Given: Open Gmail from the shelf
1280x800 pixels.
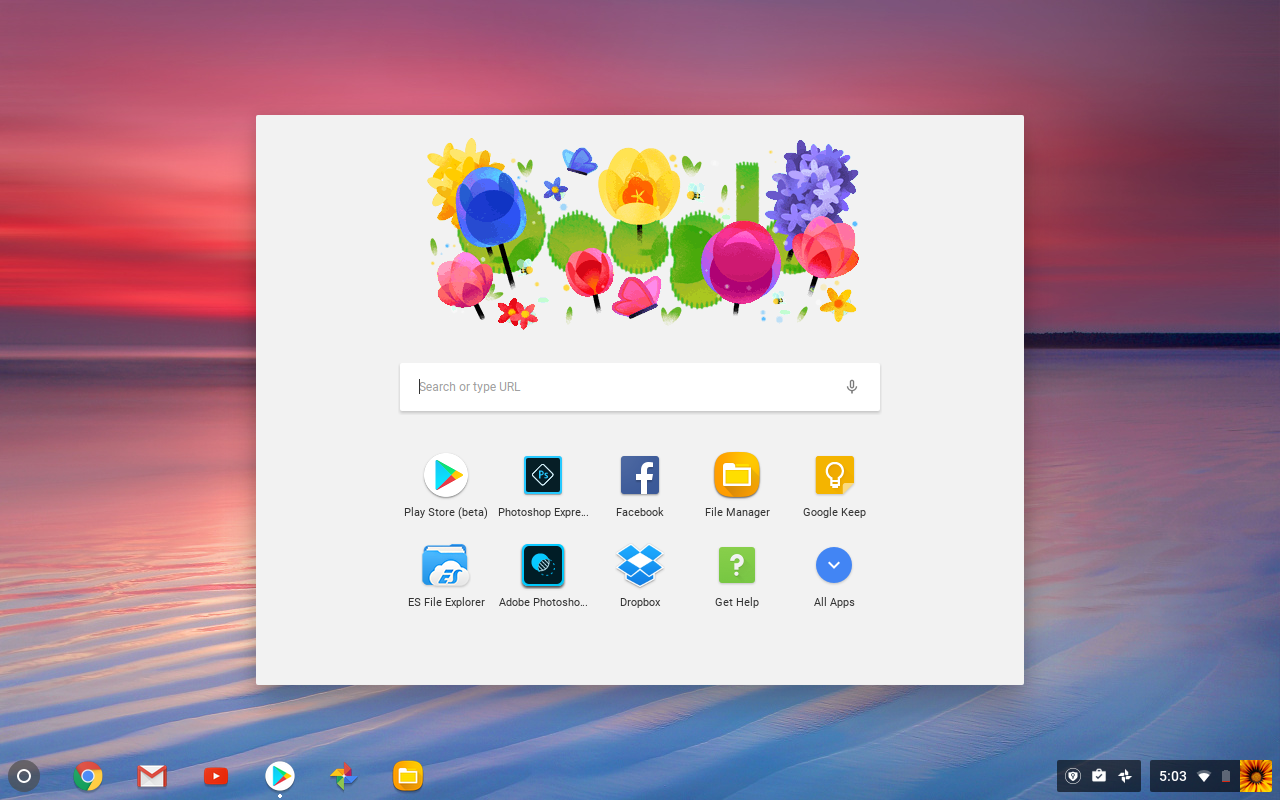Looking at the screenshot, I should coord(152,776).
